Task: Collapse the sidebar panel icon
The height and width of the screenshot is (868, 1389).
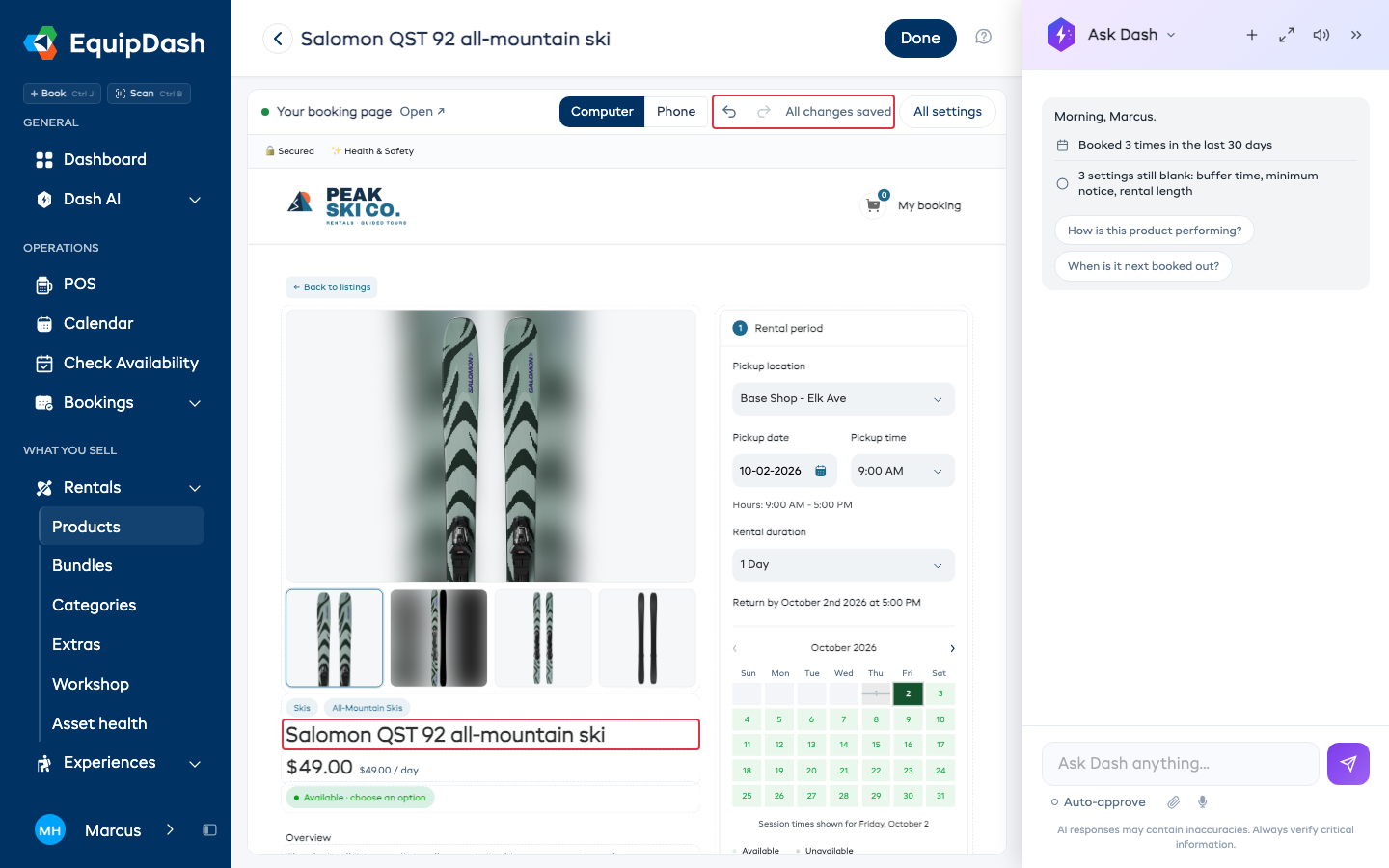Action: (209, 830)
